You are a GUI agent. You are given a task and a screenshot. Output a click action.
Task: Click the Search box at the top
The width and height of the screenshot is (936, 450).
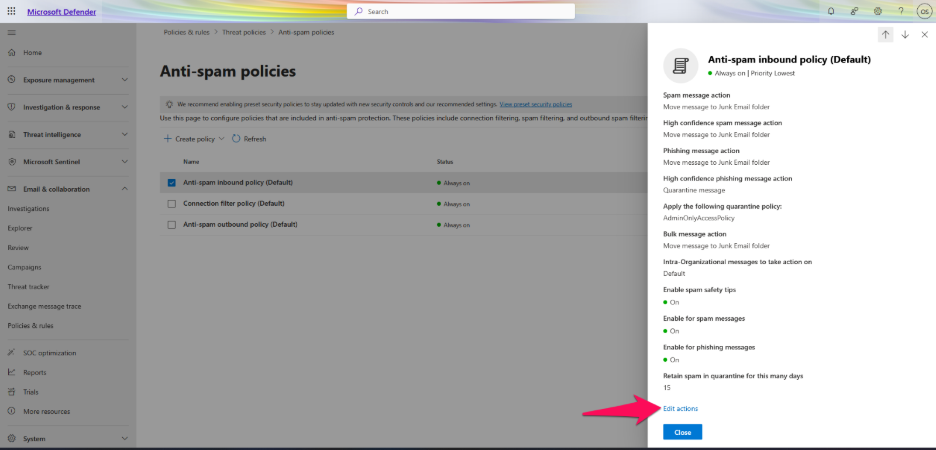point(461,11)
